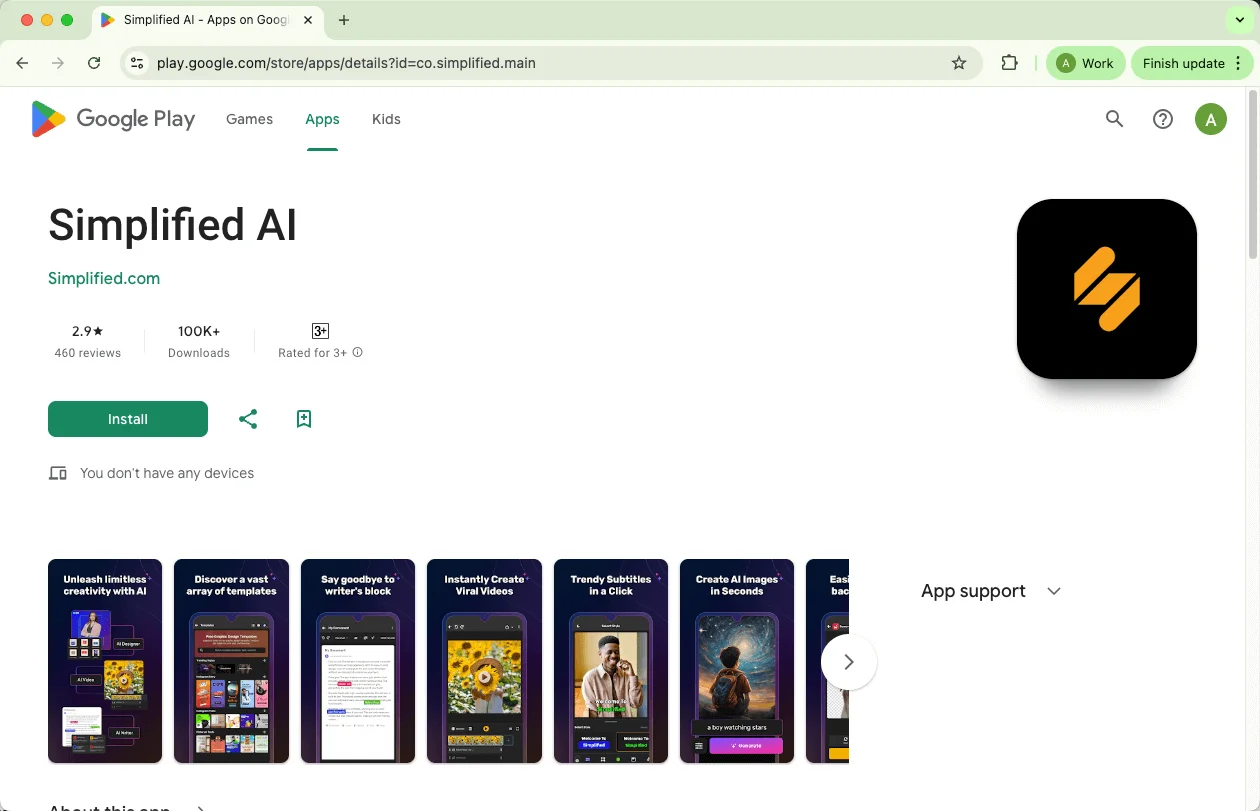Click the content rating info icon
The image size is (1260, 811).
coord(358,353)
